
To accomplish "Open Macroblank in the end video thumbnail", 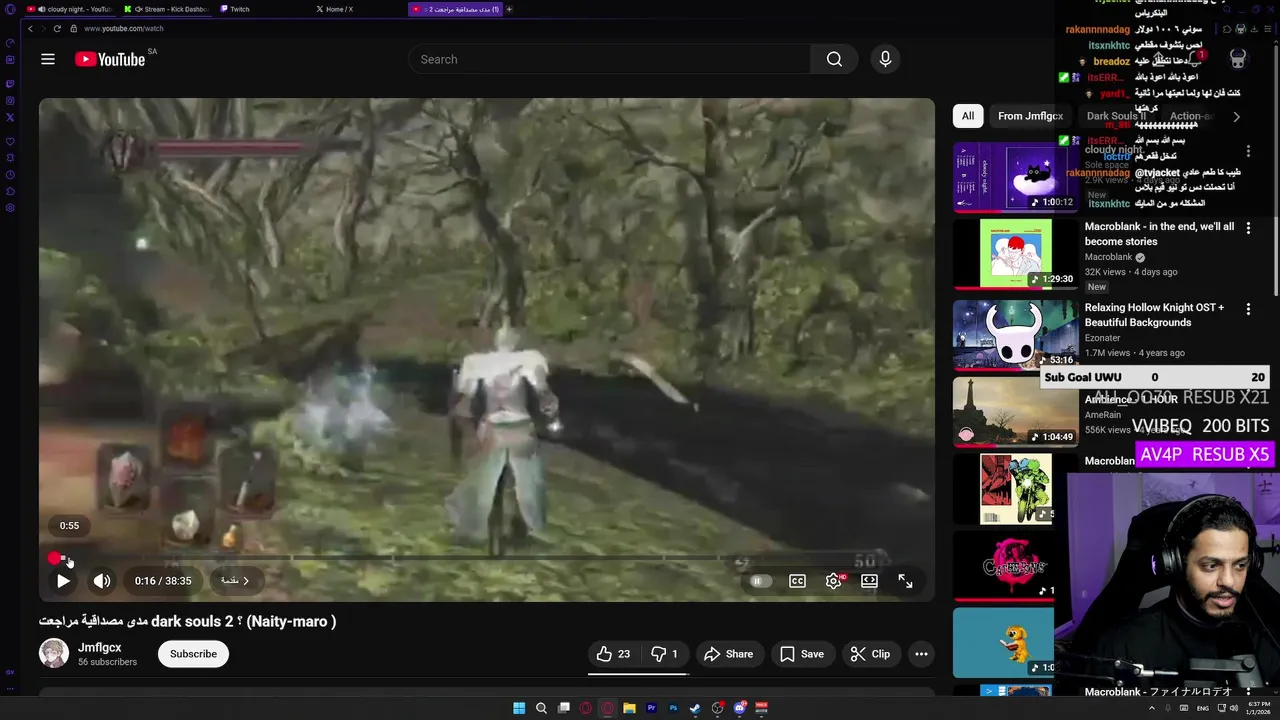I will pos(1016,254).
